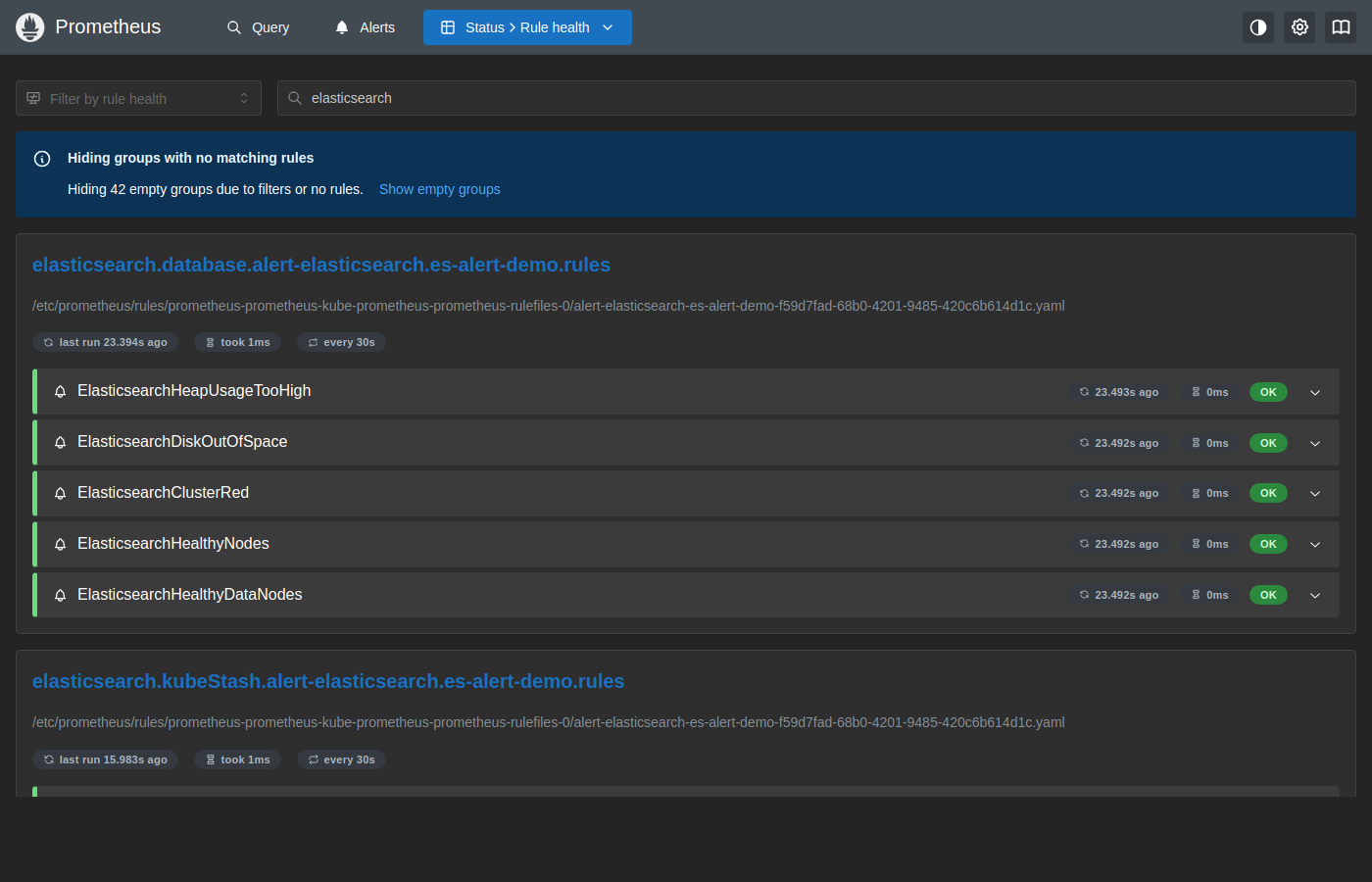The width and height of the screenshot is (1372, 882).
Task: Toggle the dark/light theme icon
Action: (1258, 27)
